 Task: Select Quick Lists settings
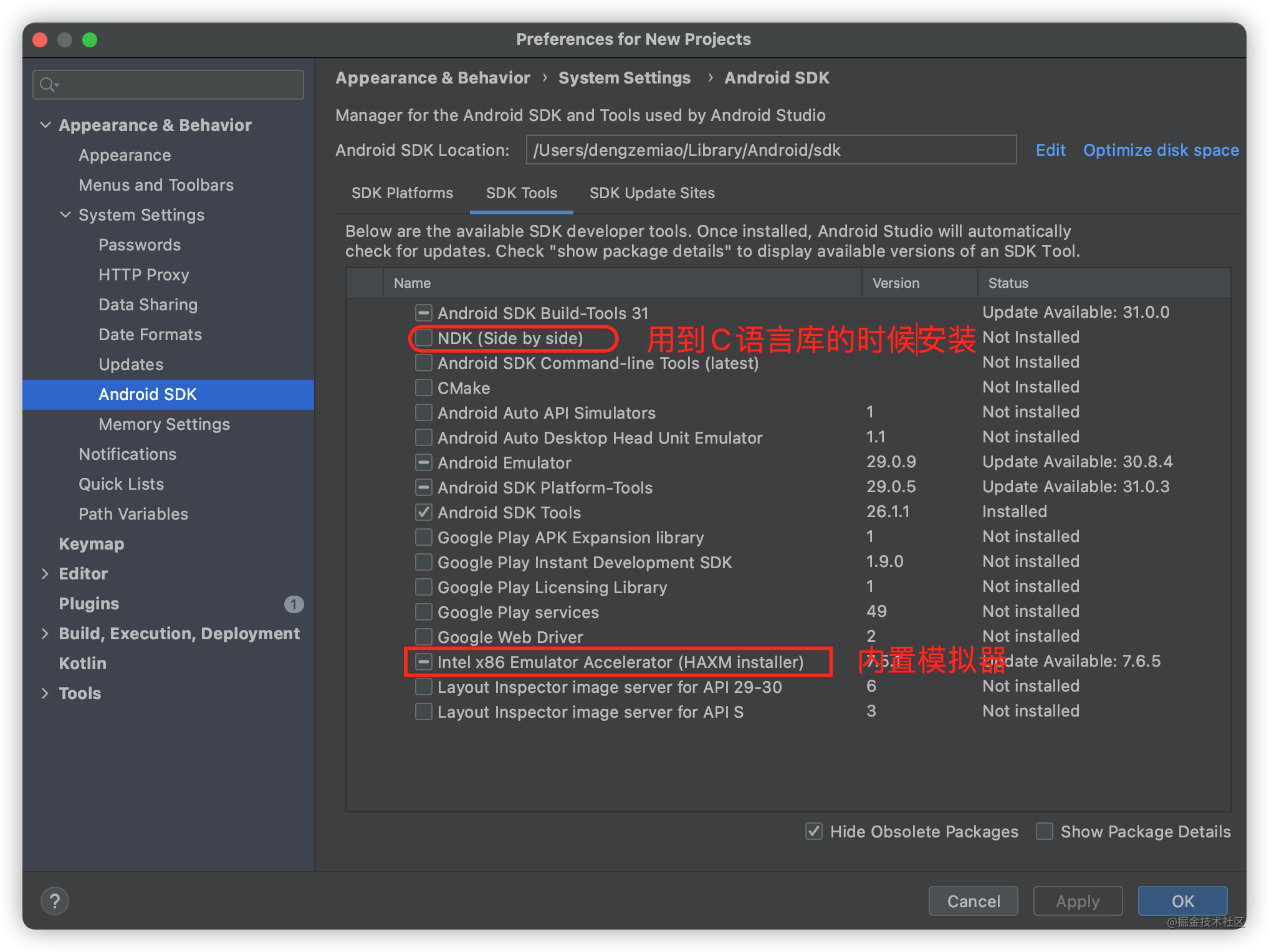tap(122, 484)
